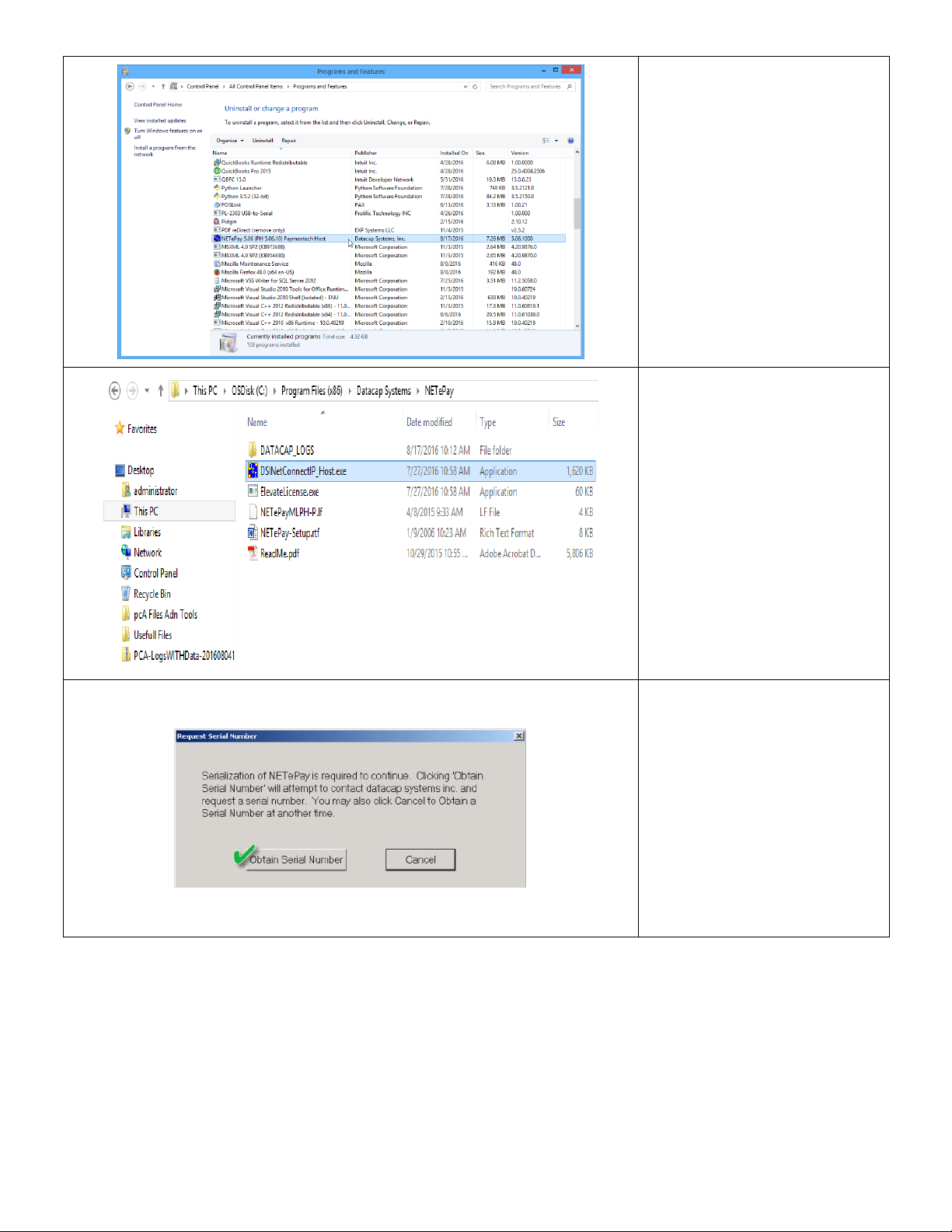Expand the Datacap Systems breadcrumb arrow
This screenshot has width=952, height=1232.
pos(418,391)
